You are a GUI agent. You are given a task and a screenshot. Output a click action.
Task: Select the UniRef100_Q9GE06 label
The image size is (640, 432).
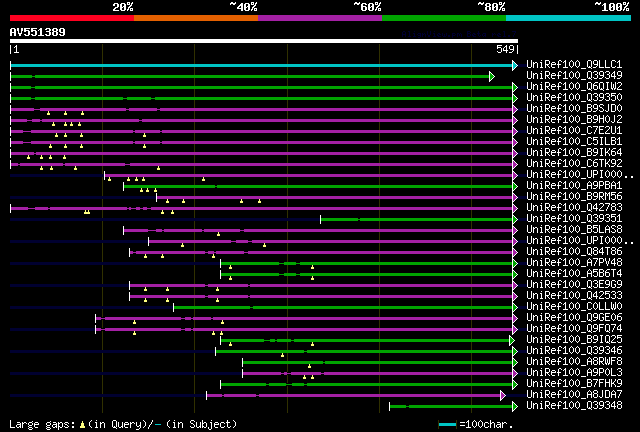[574, 318]
